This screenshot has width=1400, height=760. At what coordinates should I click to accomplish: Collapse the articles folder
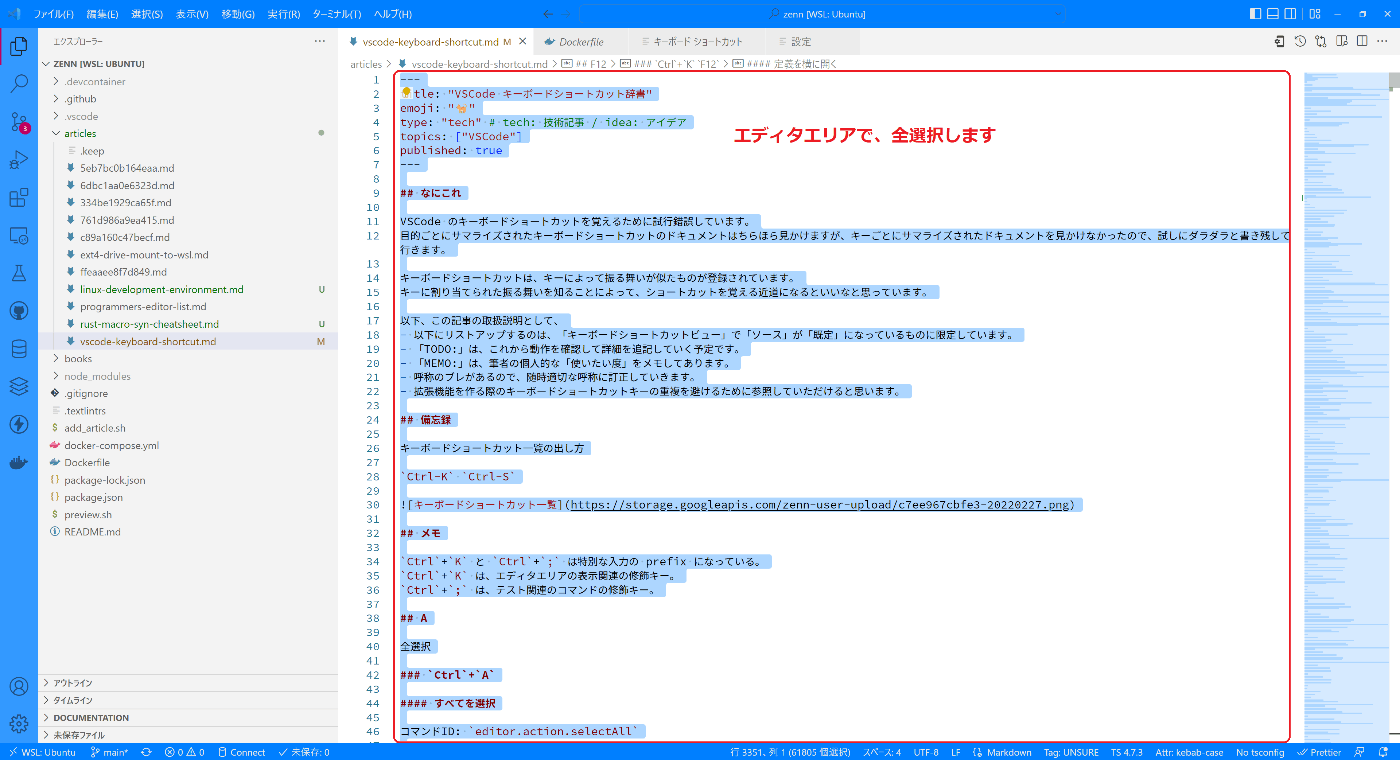188,133
